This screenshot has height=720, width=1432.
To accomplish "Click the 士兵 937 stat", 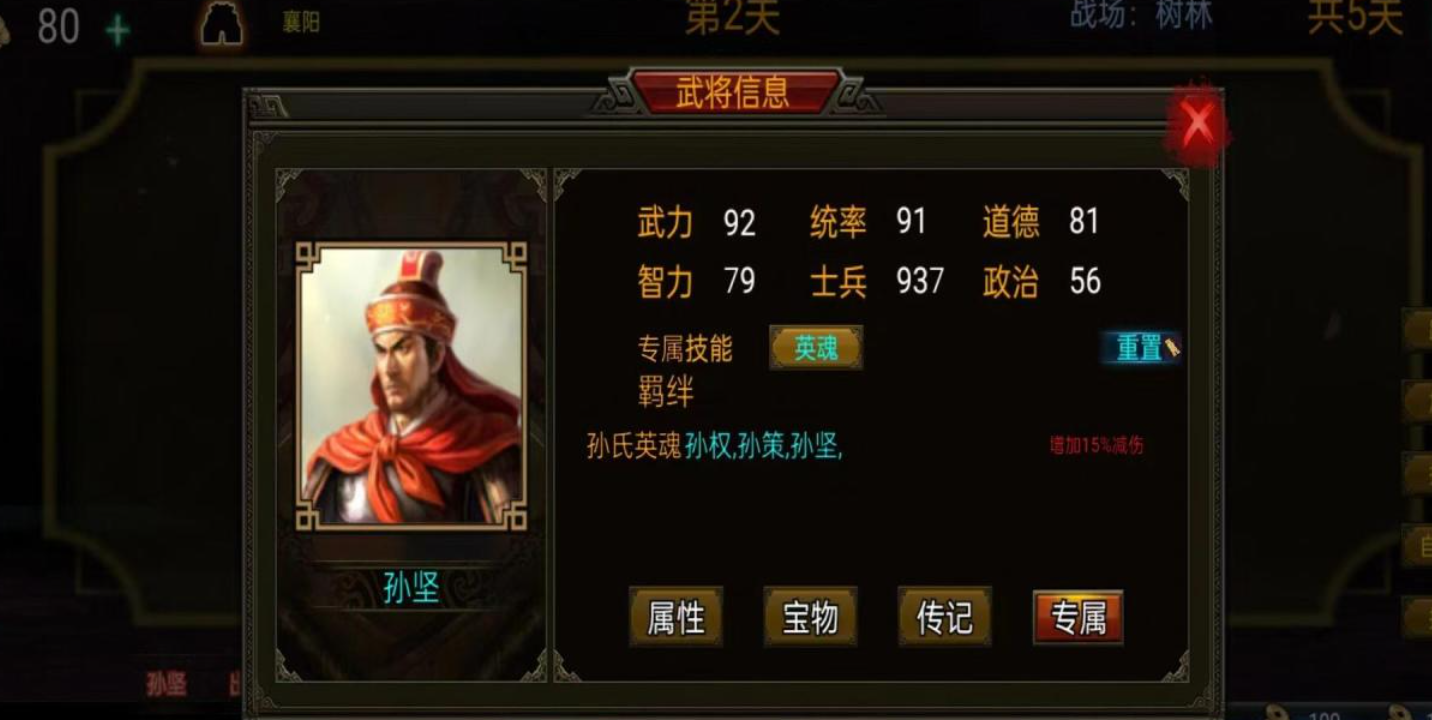I will click(x=877, y=281).
